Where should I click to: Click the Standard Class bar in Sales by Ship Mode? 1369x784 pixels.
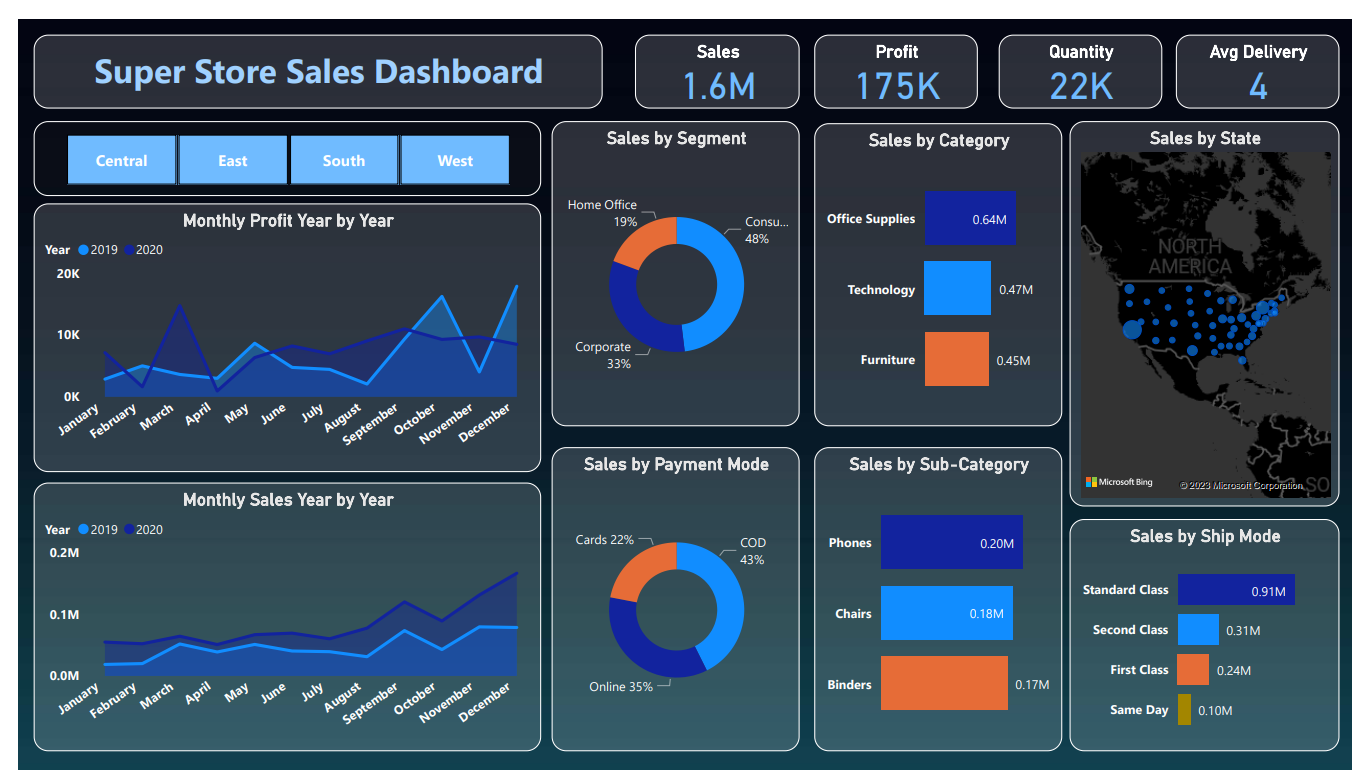click(x=1236, y=590)
